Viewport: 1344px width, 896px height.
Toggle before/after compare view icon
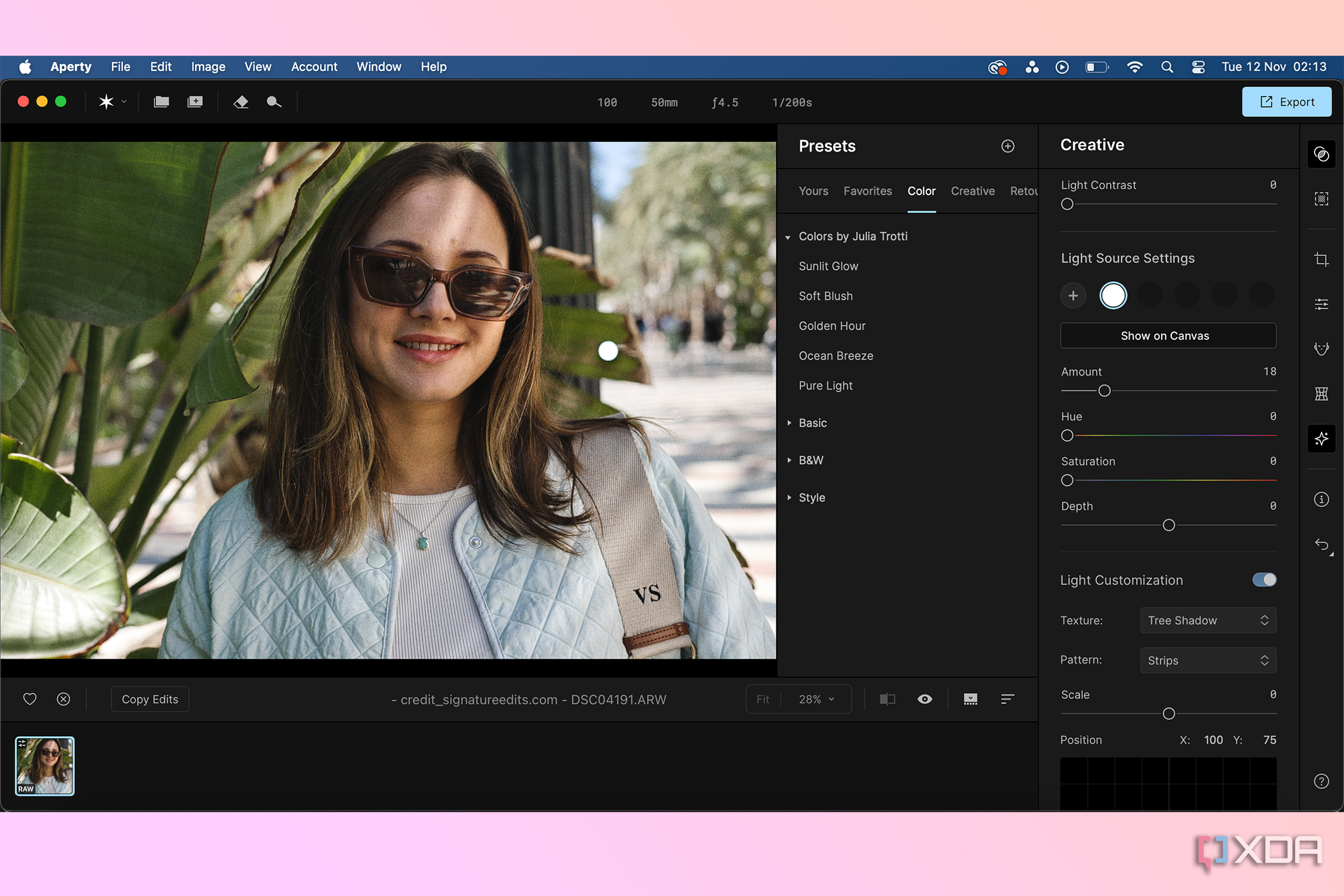[888, 699]
